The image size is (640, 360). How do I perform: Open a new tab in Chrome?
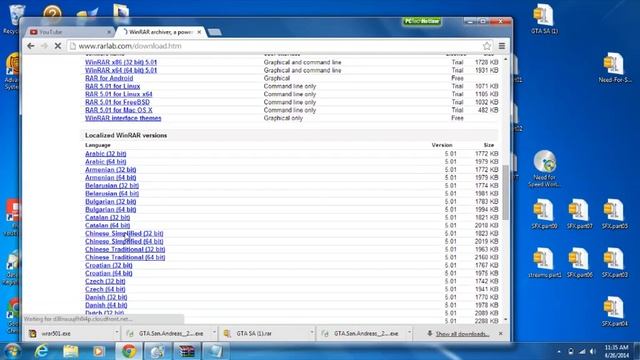pyautogui.click(x=215, y=32)
